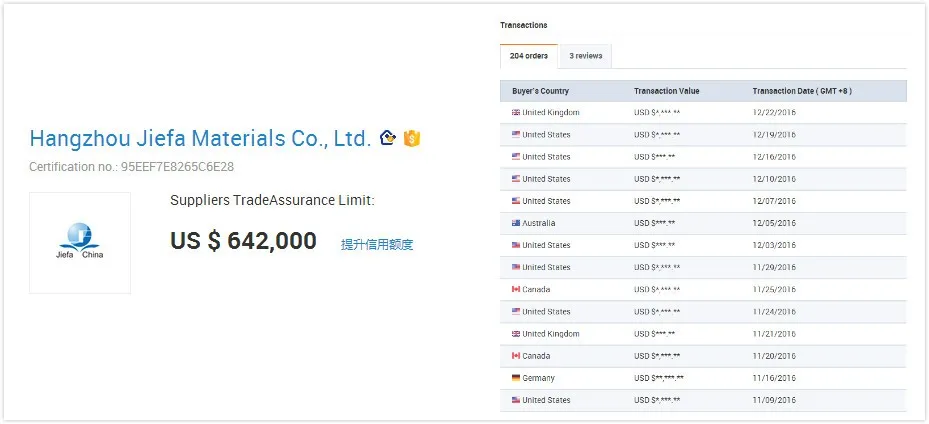Click the Certification no. 95EEF7E8265C6E28 text
The height and width of the screenshot is (424, 929).
(132, 167)
